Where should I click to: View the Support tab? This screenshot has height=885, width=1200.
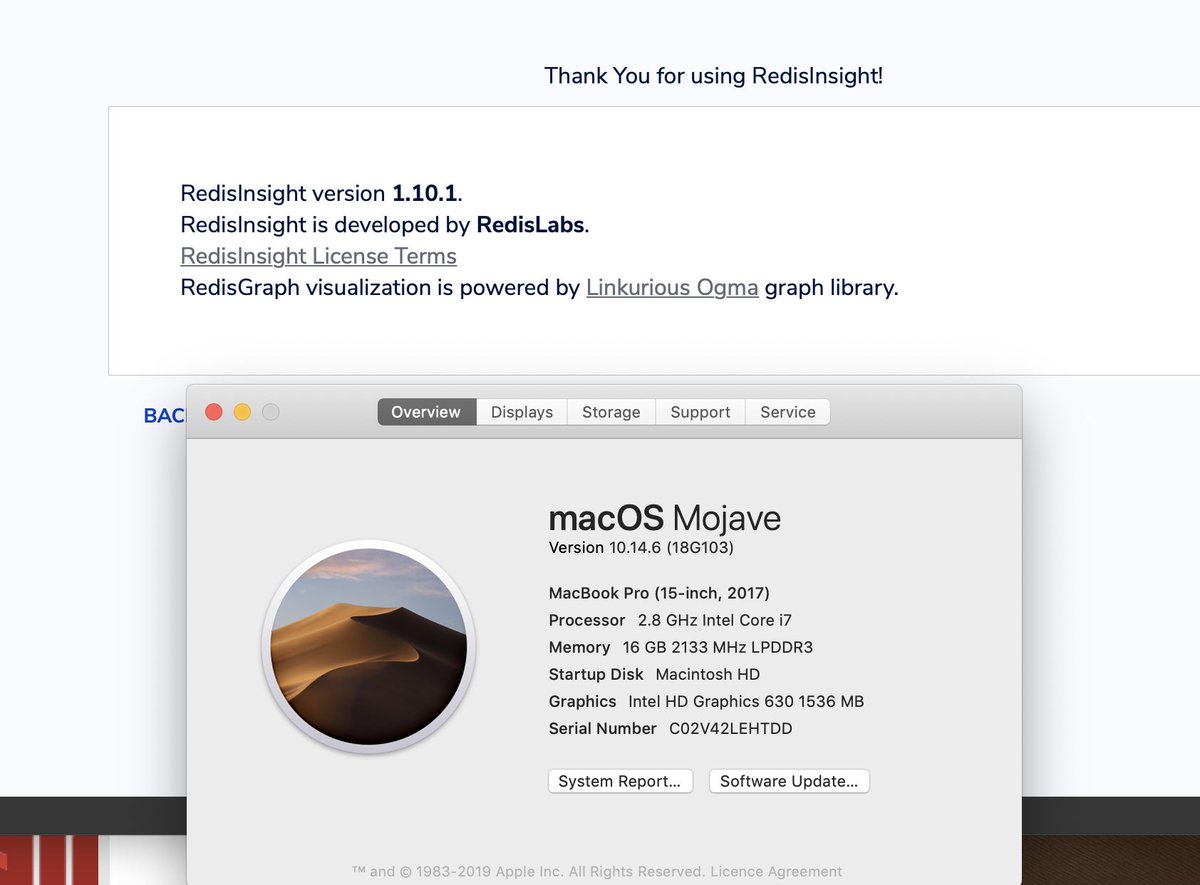point(699,412)
